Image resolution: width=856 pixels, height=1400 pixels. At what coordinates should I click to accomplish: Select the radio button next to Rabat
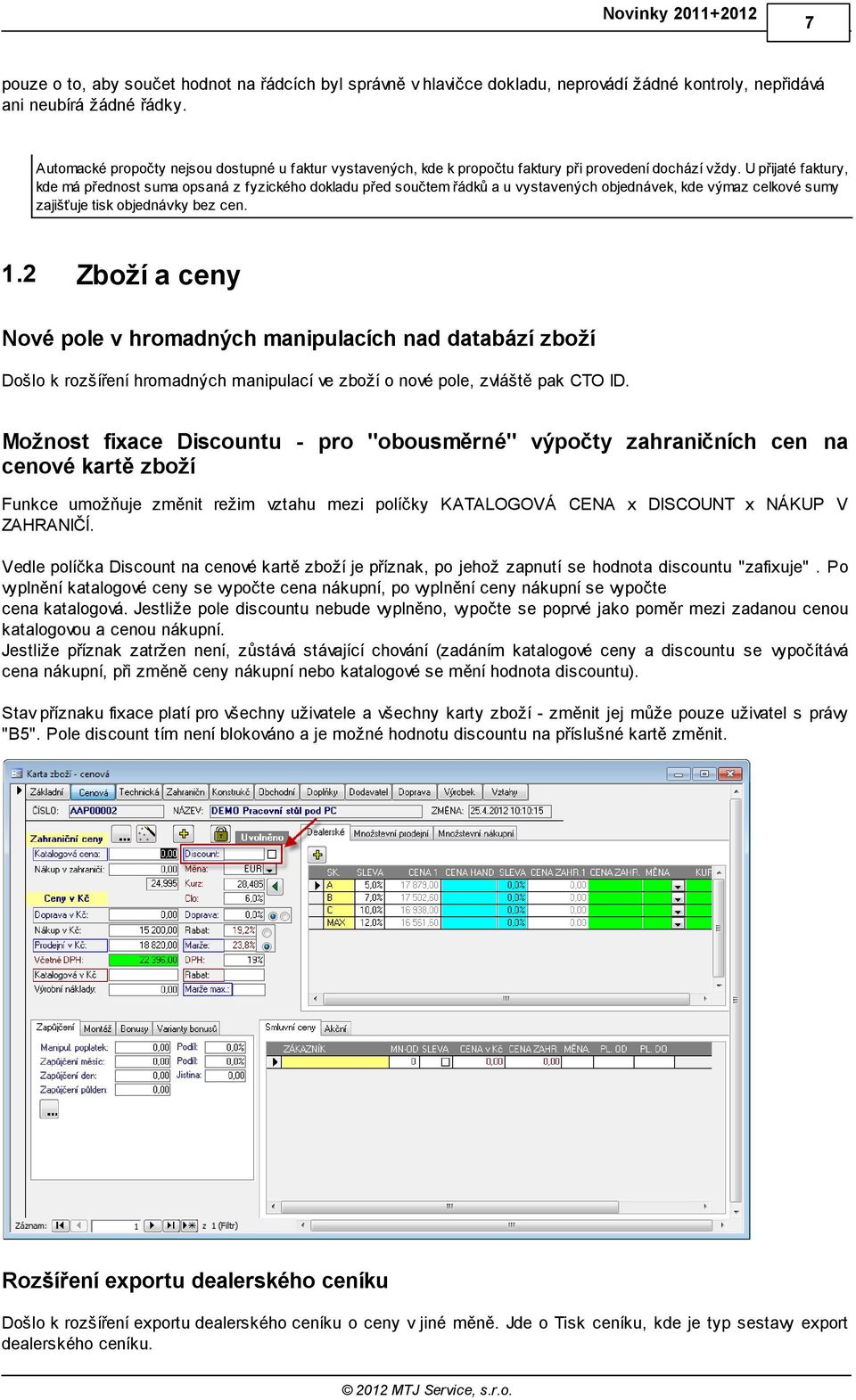[x=267, y=932]
